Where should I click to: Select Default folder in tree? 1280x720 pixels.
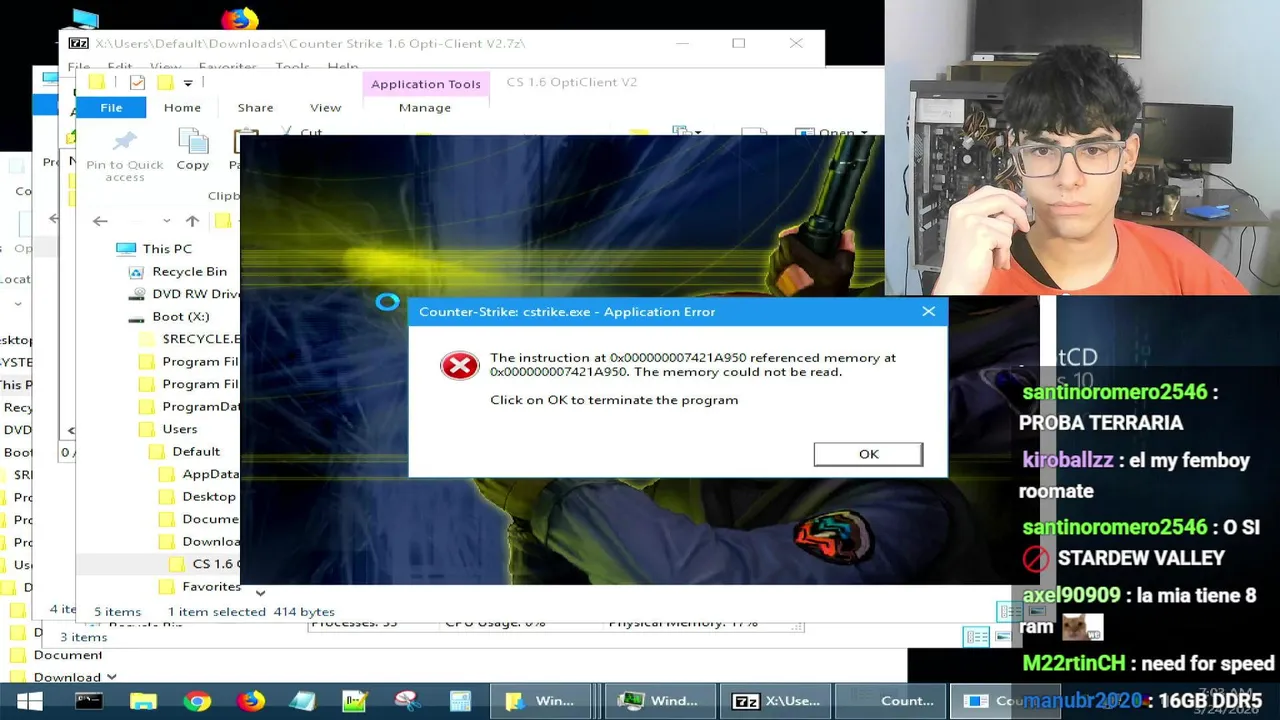tap(195, 451)
